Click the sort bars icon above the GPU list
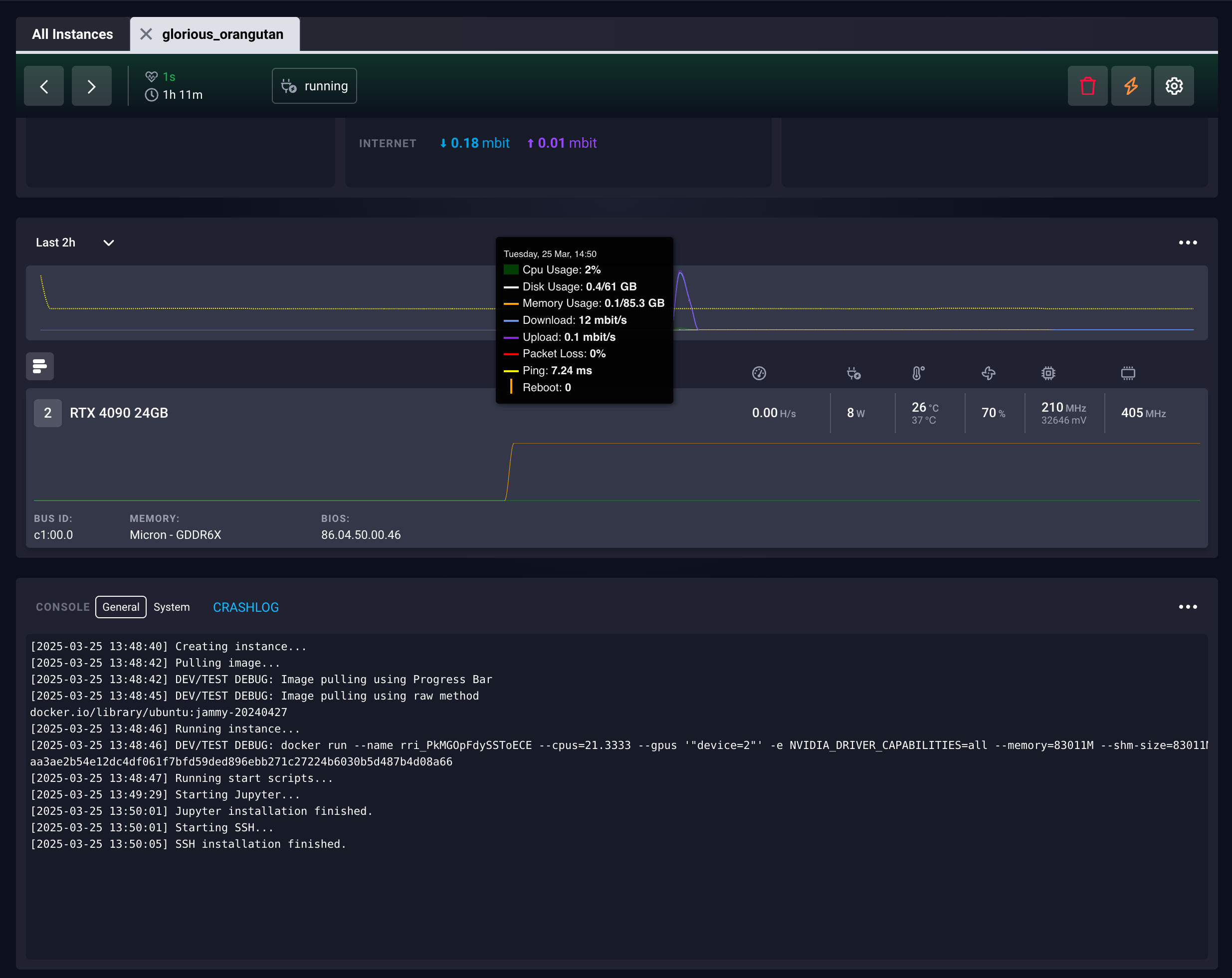This screenshot has height=978, width=1232. [x=39, y=366]
